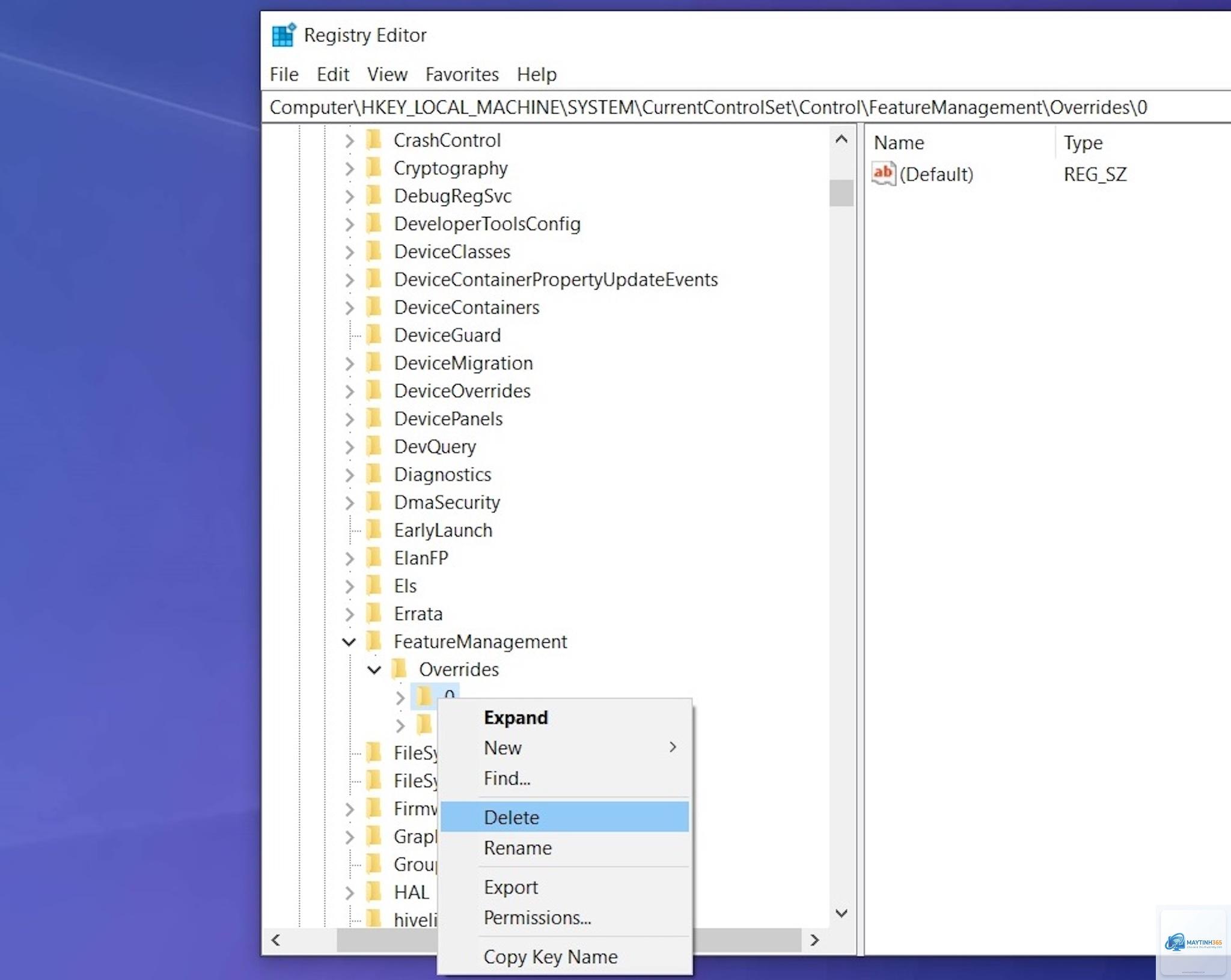Image resolution: width=1231 pixels, height=980 pixels.
Task: Open the Favorites menu
Action: pos(462,75)
